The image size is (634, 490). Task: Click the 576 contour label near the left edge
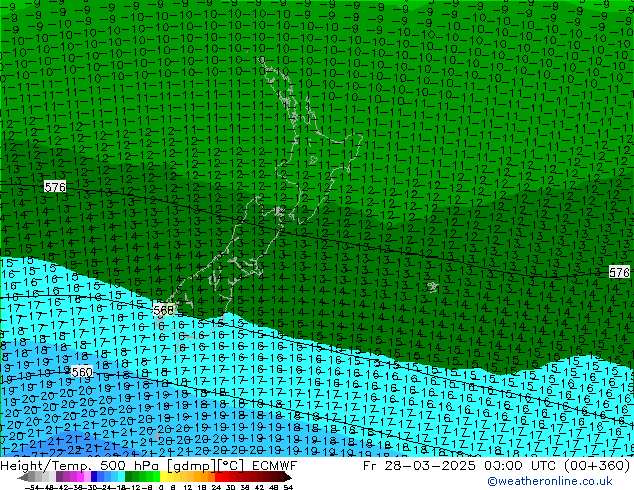pyautogui.click(x=55, y=187)
